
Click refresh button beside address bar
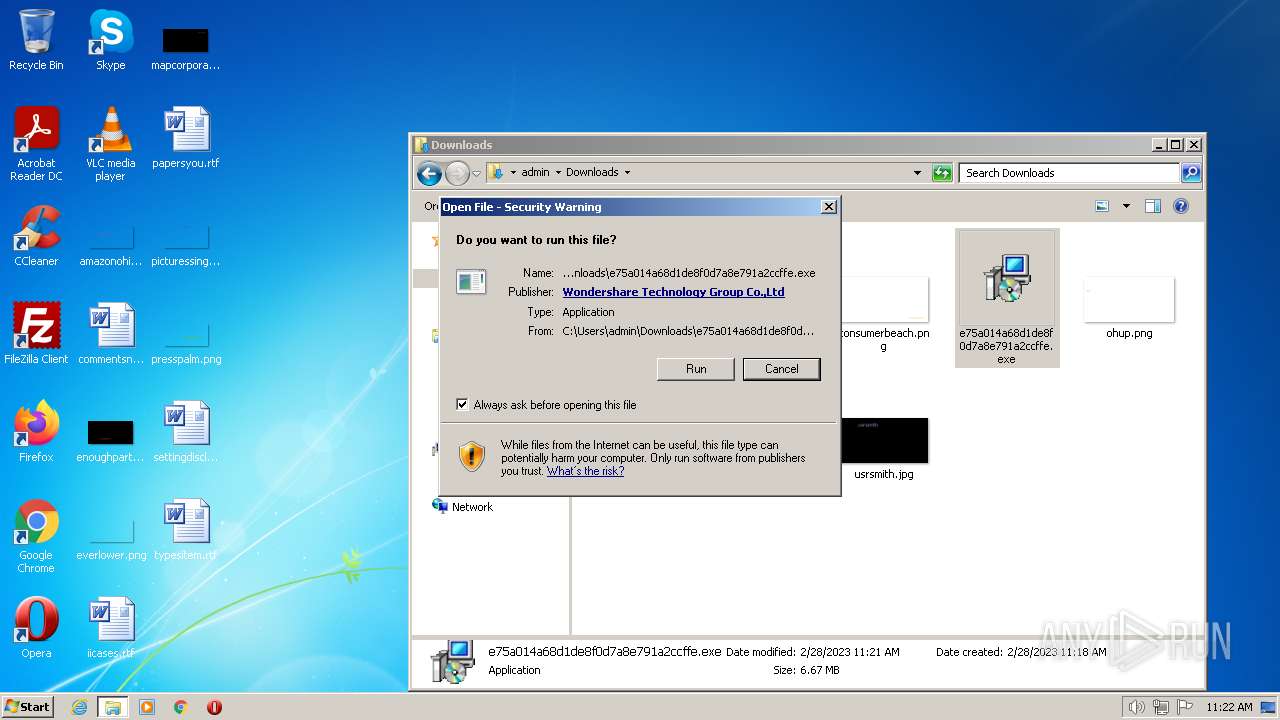942,173
